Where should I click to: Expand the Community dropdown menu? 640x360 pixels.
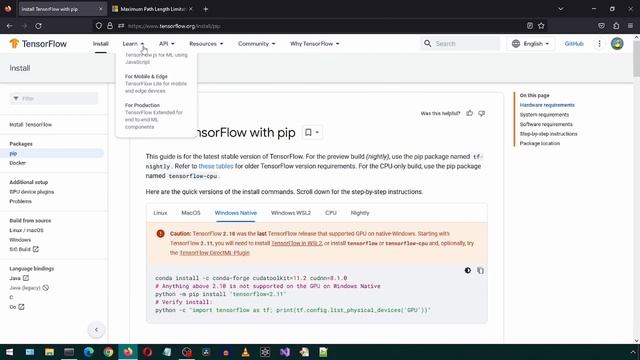(257, 44)
